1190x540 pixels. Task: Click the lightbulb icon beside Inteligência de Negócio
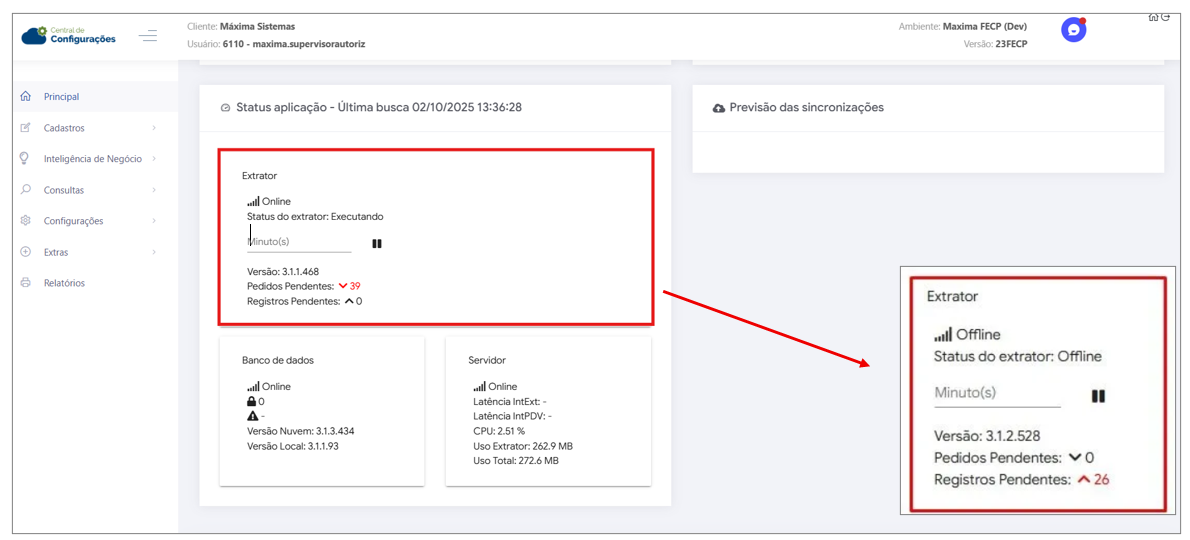tap(25, 159)
